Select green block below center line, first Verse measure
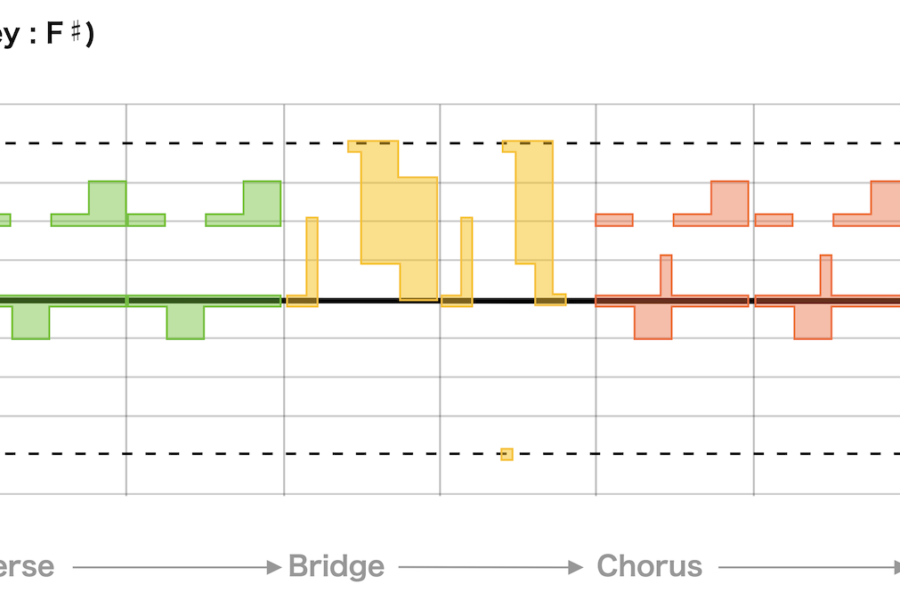This screenshot has width=900, height=600. (x=30, y=320)
